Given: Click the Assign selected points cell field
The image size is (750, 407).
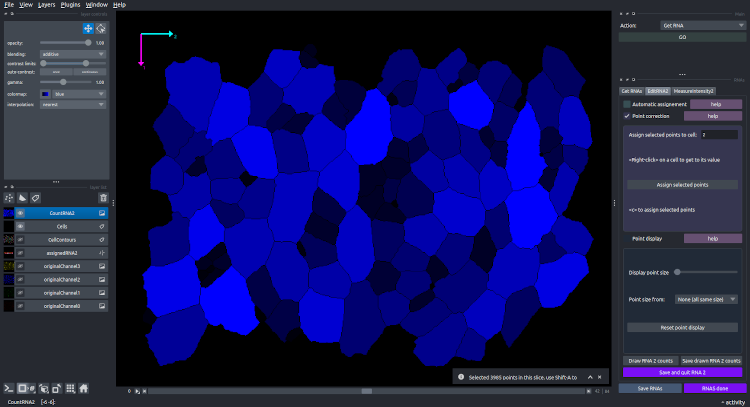Looking at the screenshot, I should pos(718,134).
